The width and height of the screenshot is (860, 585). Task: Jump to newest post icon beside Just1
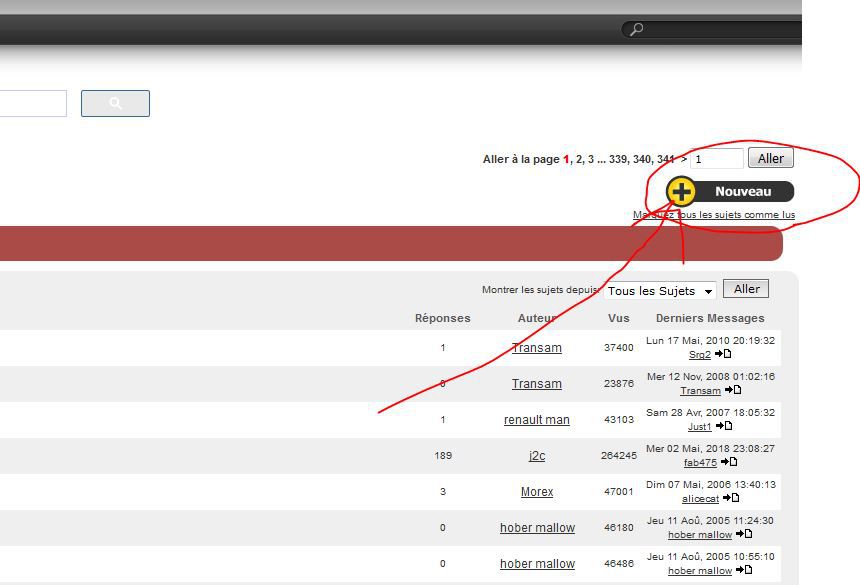pyautogui.click(x=724, y=426)
